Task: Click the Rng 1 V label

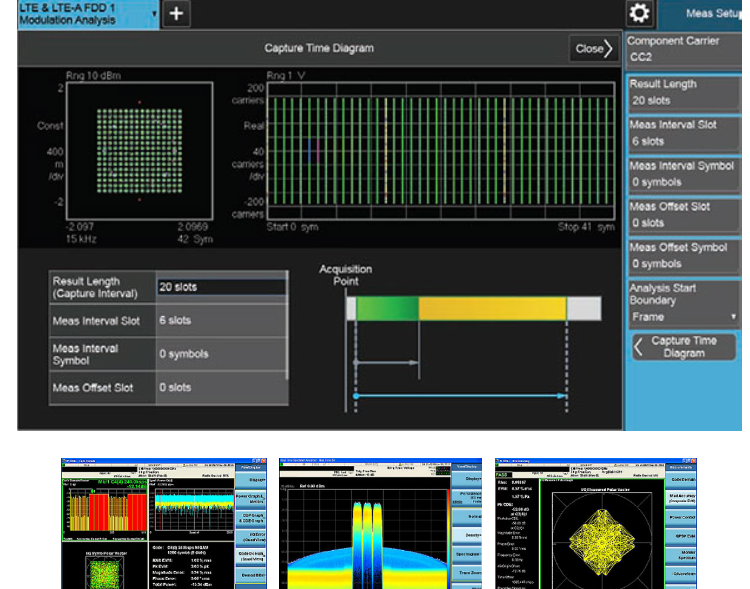Action: pyautogui.click(x=286, y=76)
